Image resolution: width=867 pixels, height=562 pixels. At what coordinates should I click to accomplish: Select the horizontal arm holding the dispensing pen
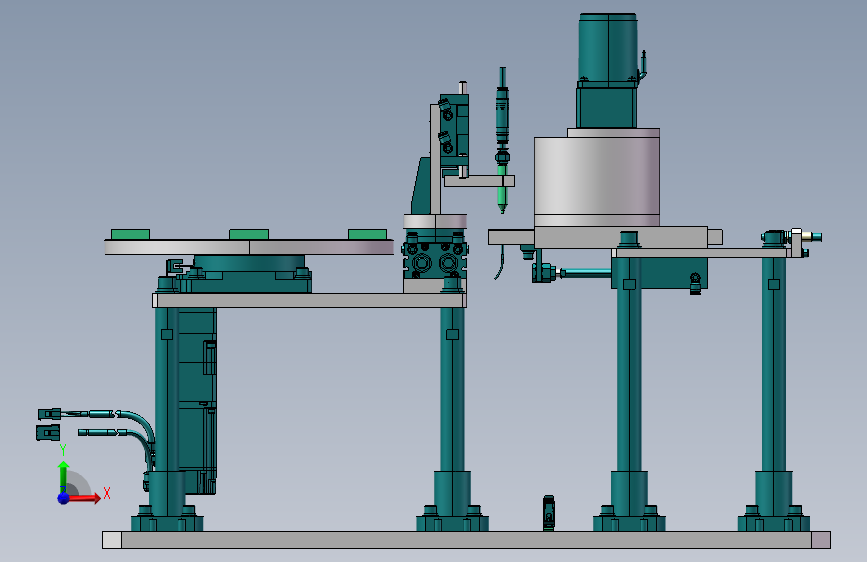pos(479,181)
